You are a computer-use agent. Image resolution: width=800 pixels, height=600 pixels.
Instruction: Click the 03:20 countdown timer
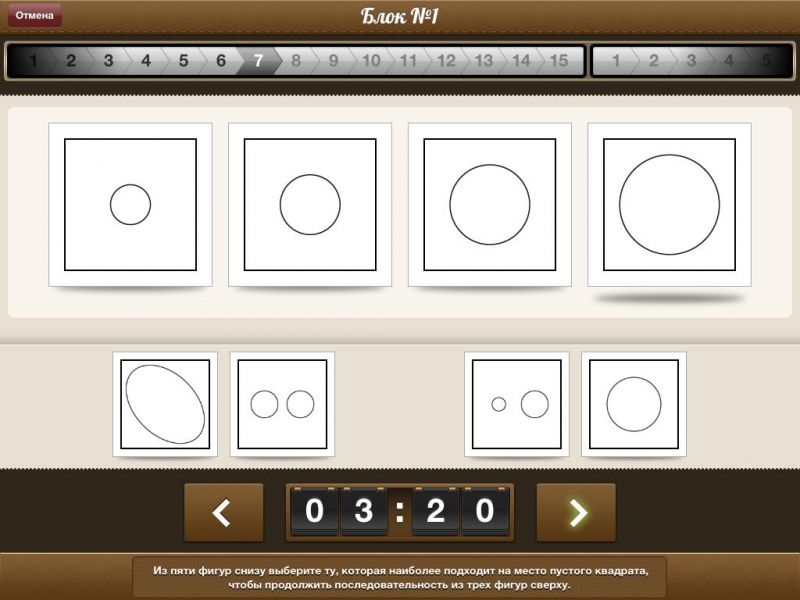pyautogui.click(x=400, y=512)
